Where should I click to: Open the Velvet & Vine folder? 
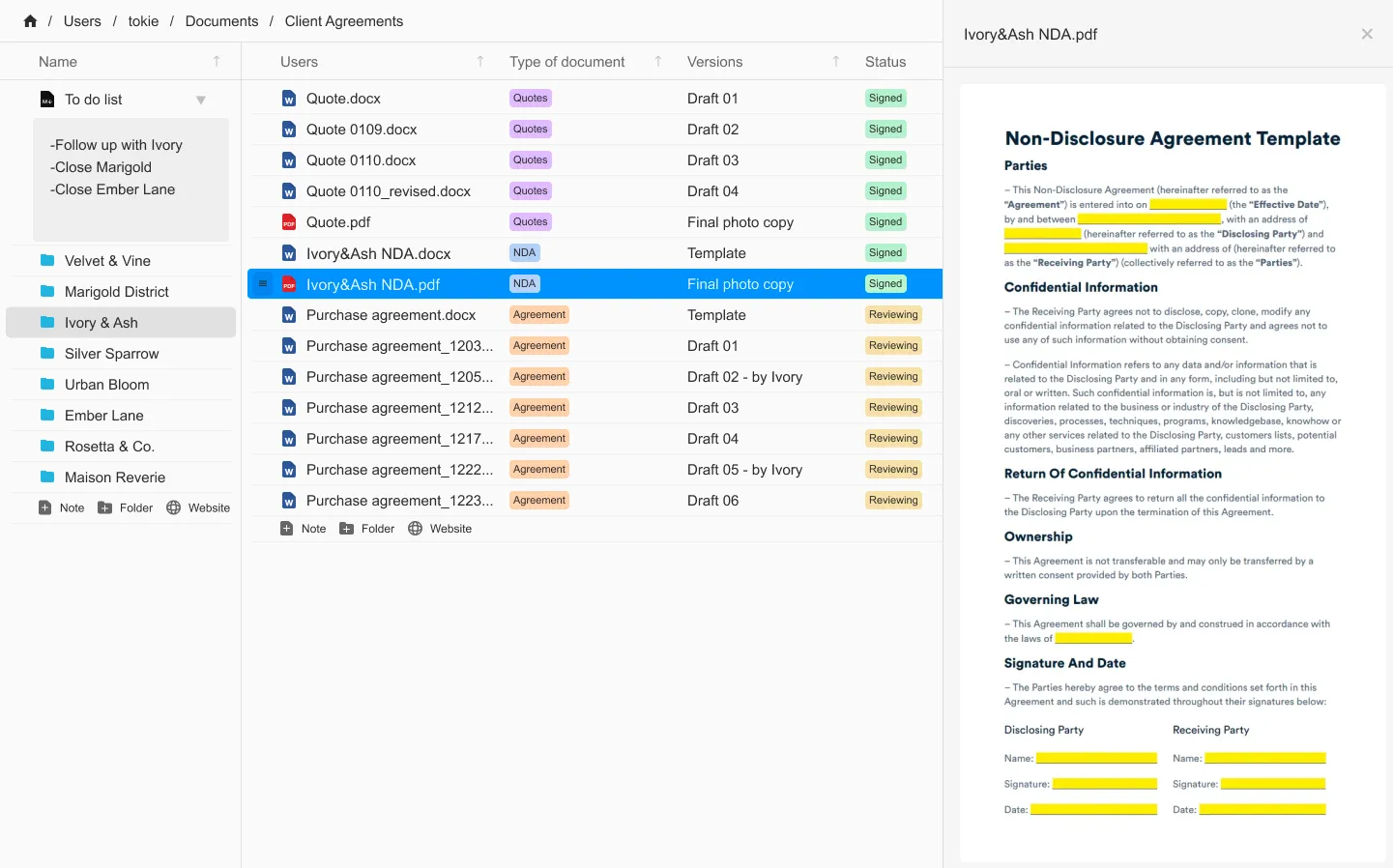pyautogui.click(x=107, y=261)
